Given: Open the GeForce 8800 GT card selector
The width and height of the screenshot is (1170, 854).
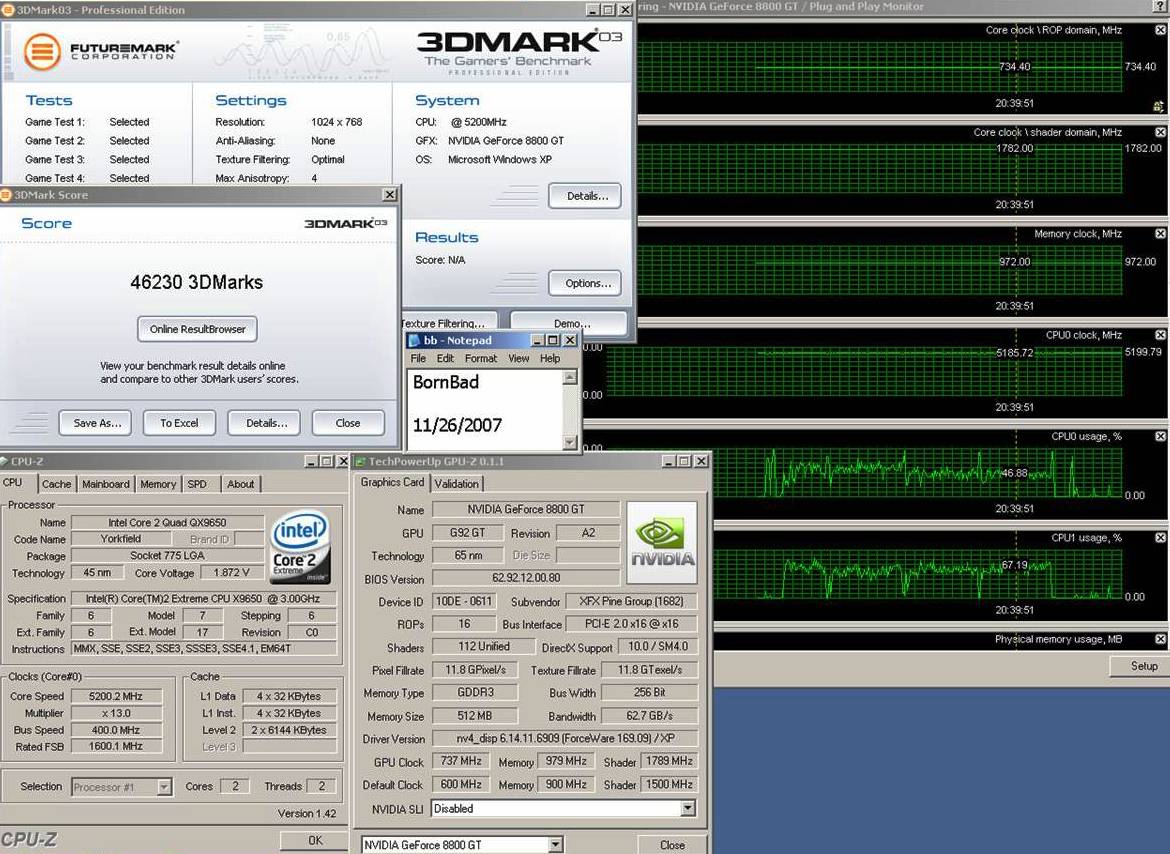Looking at the screenshot, I should click(x=555, y=844).
